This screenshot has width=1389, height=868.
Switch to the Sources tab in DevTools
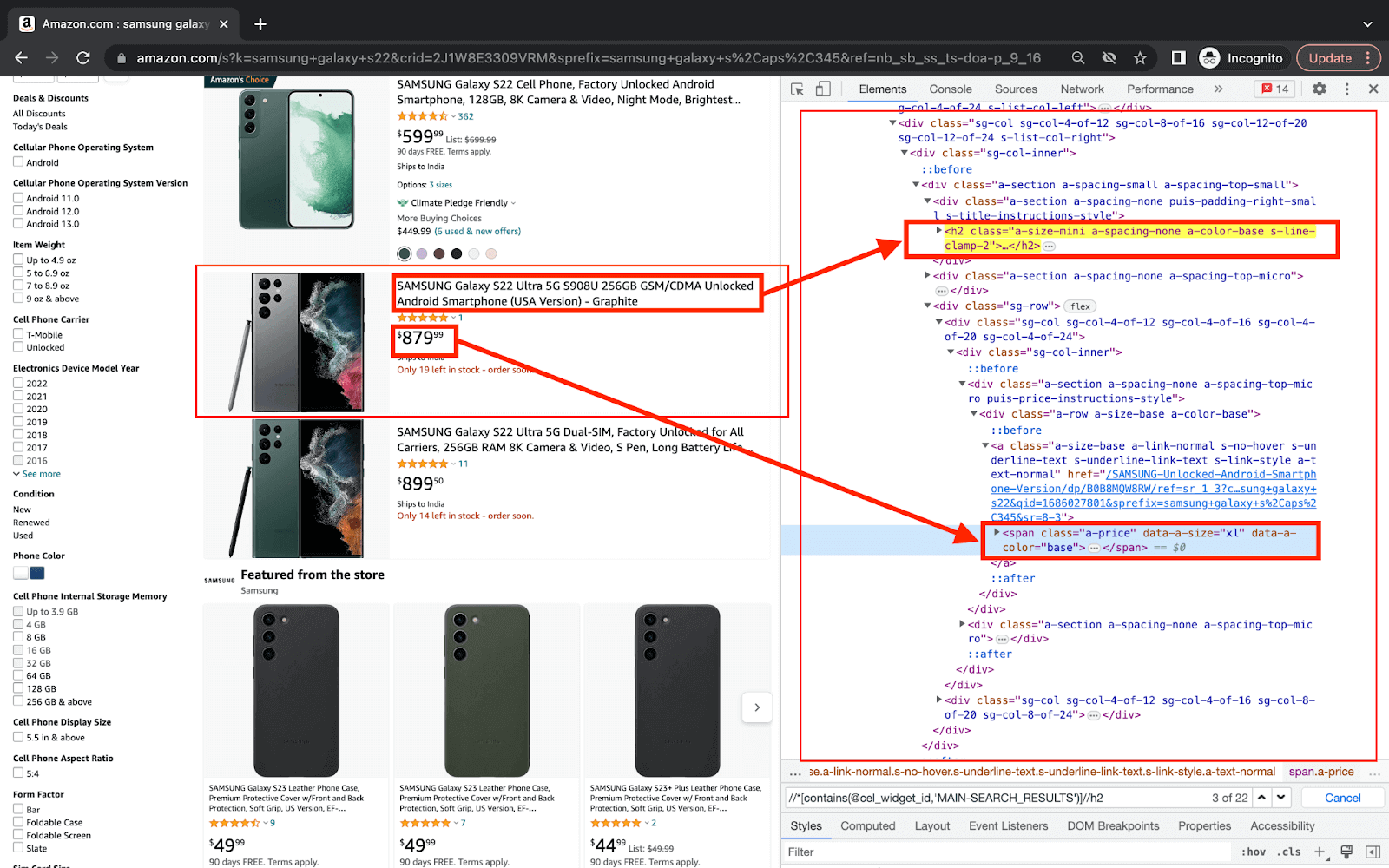click(1016, 89)
